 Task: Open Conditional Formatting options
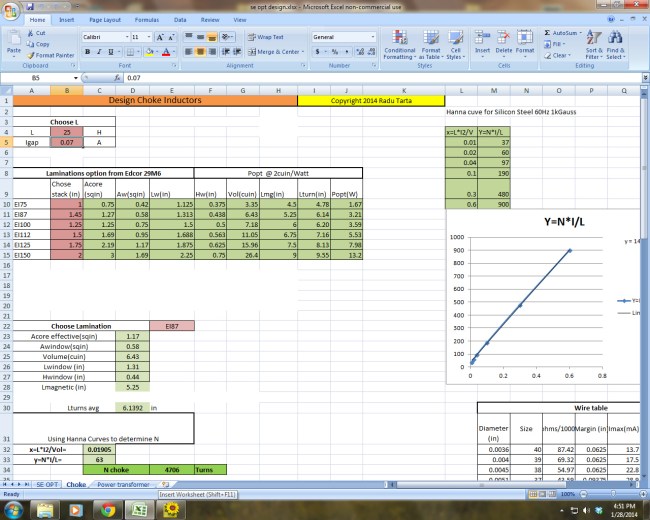pyautogui.click(x=399, y=44)
